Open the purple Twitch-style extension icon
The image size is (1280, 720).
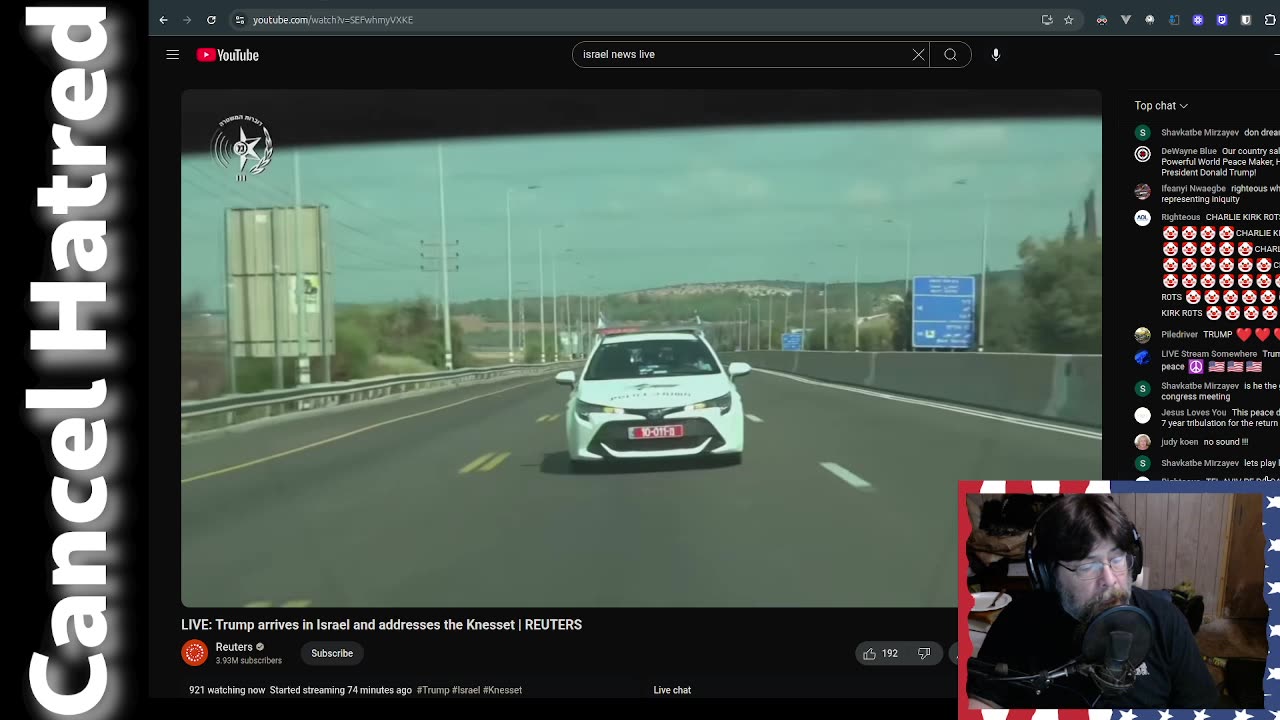click(x=1222, y=20)
